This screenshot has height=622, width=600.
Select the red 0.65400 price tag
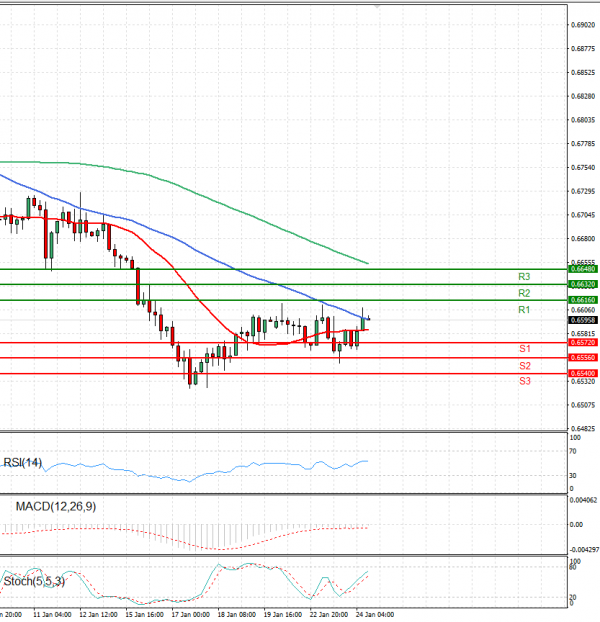(583, 373)
